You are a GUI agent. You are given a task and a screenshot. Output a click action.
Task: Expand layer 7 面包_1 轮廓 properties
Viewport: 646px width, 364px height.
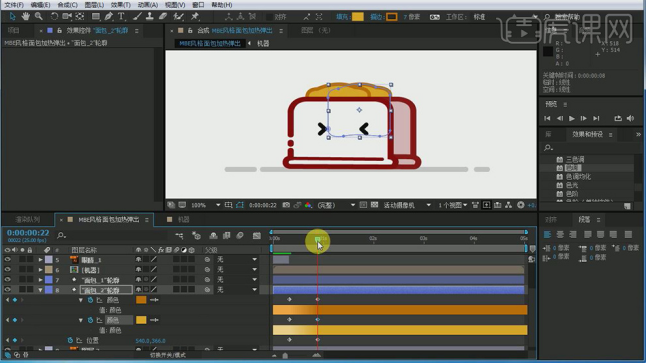40,280
